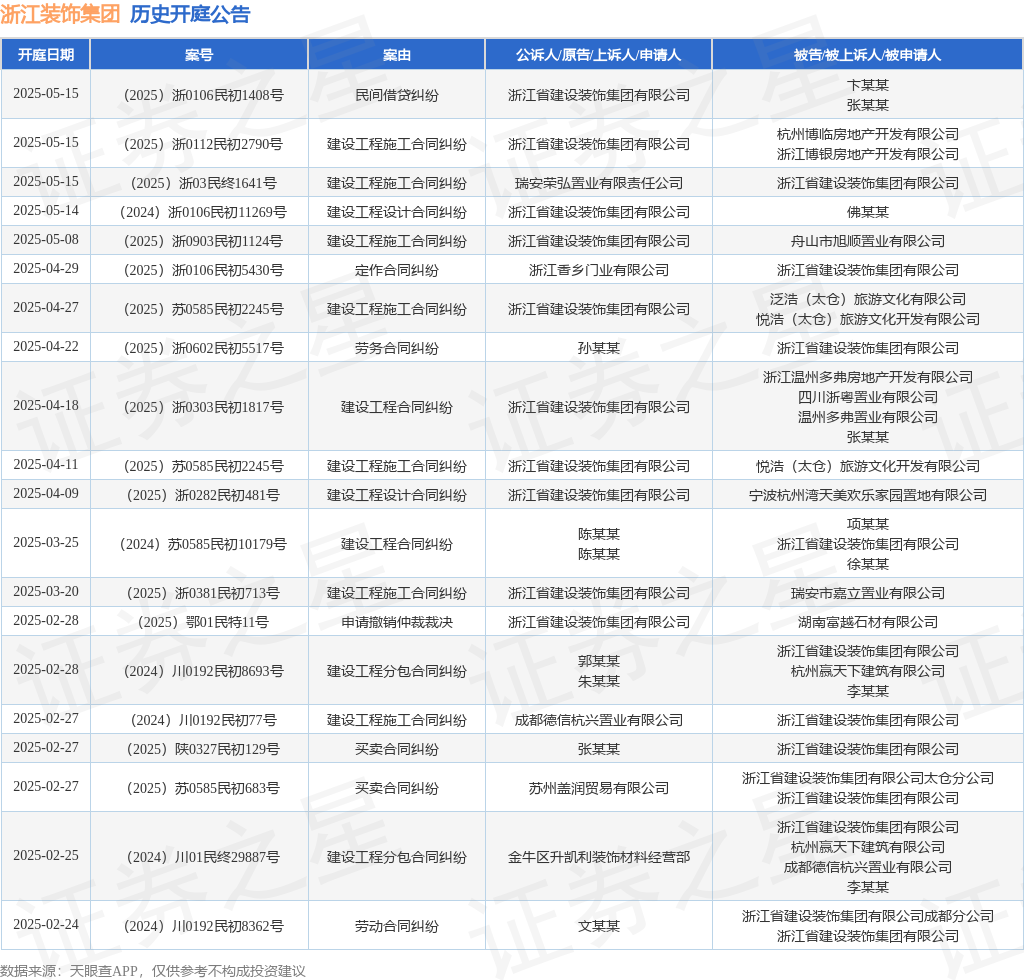Image resolution: width=1024 pixels, height=980 pixels.
Task: Click case number (2024)川0192民初8362号
Action: (x=204, y=926)
